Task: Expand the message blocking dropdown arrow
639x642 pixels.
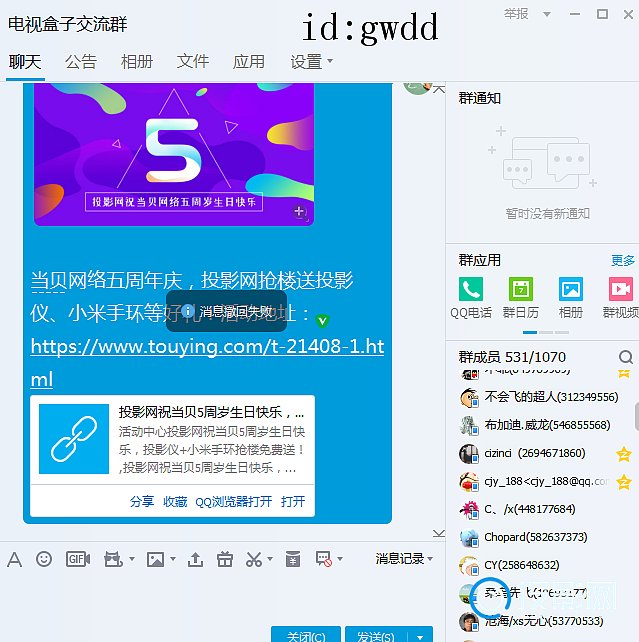Action: (340, 558)
